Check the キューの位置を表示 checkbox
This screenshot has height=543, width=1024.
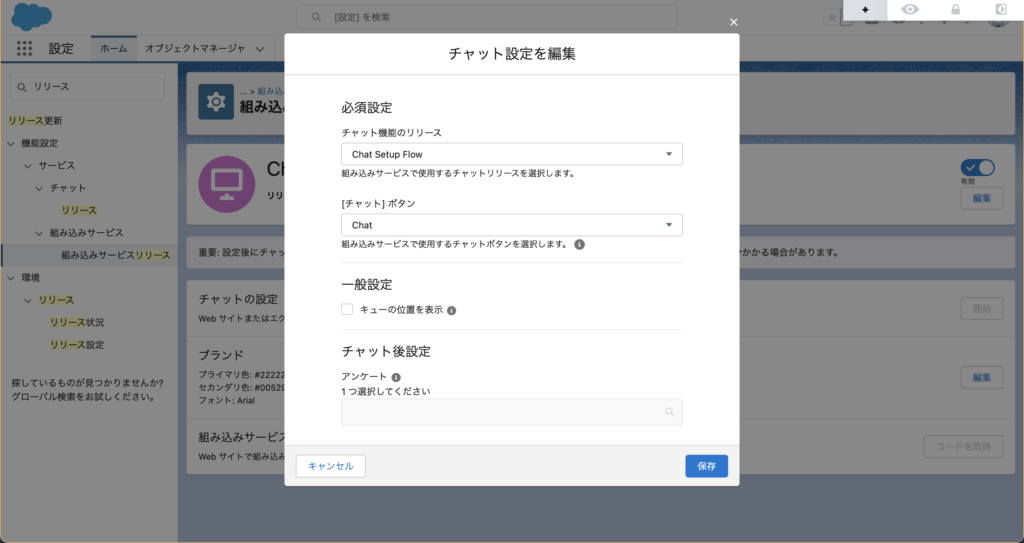point(347,309)
